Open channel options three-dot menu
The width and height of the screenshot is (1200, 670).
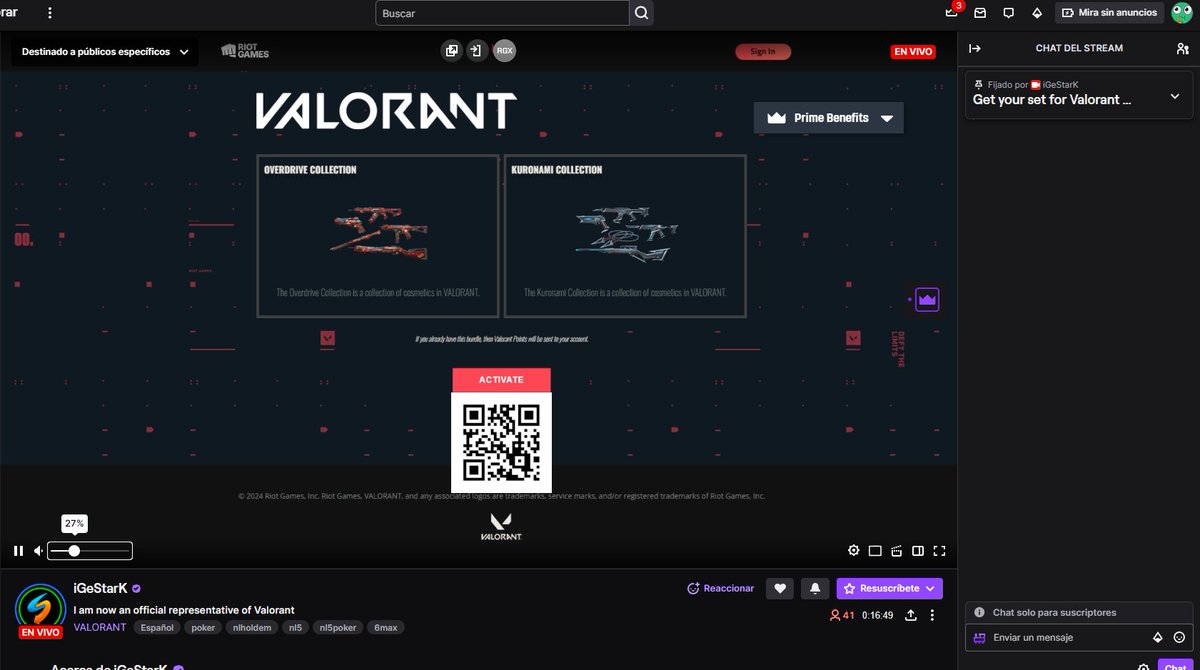pyautogui.click(x=932, y=615)
